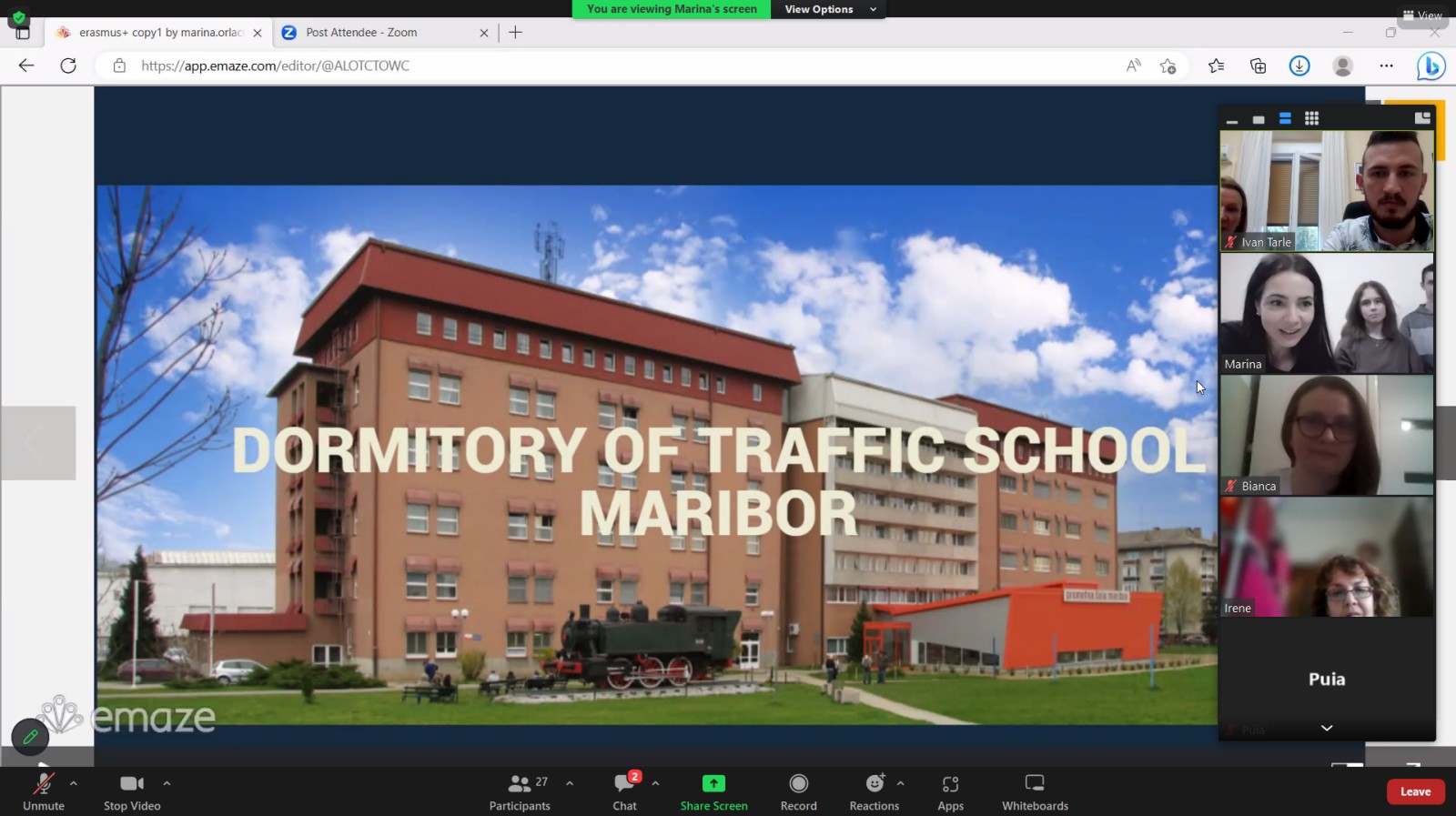Click the emaze URL address bar
Screen dimensions: 1456x816
tap(546, 65)
